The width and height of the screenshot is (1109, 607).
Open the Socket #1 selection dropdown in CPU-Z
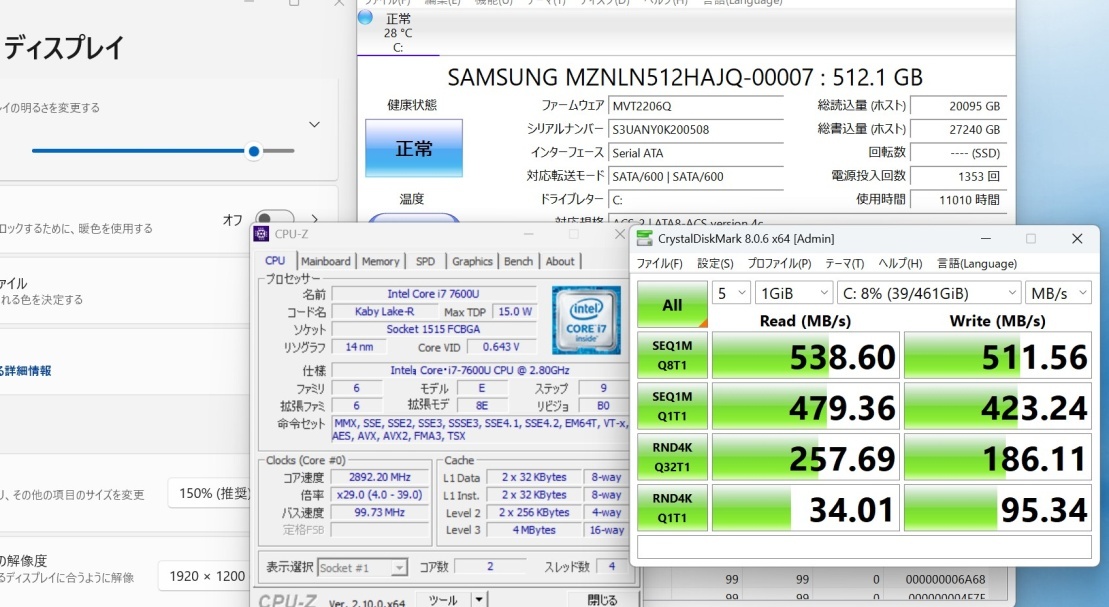coord(362,567)
